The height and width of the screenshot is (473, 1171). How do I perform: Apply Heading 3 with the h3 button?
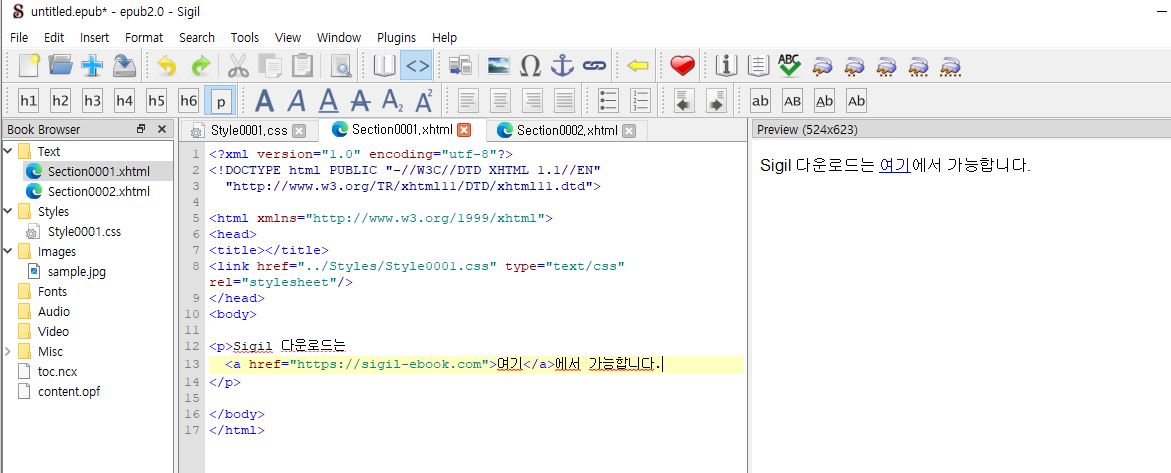(x=93, y=101)
